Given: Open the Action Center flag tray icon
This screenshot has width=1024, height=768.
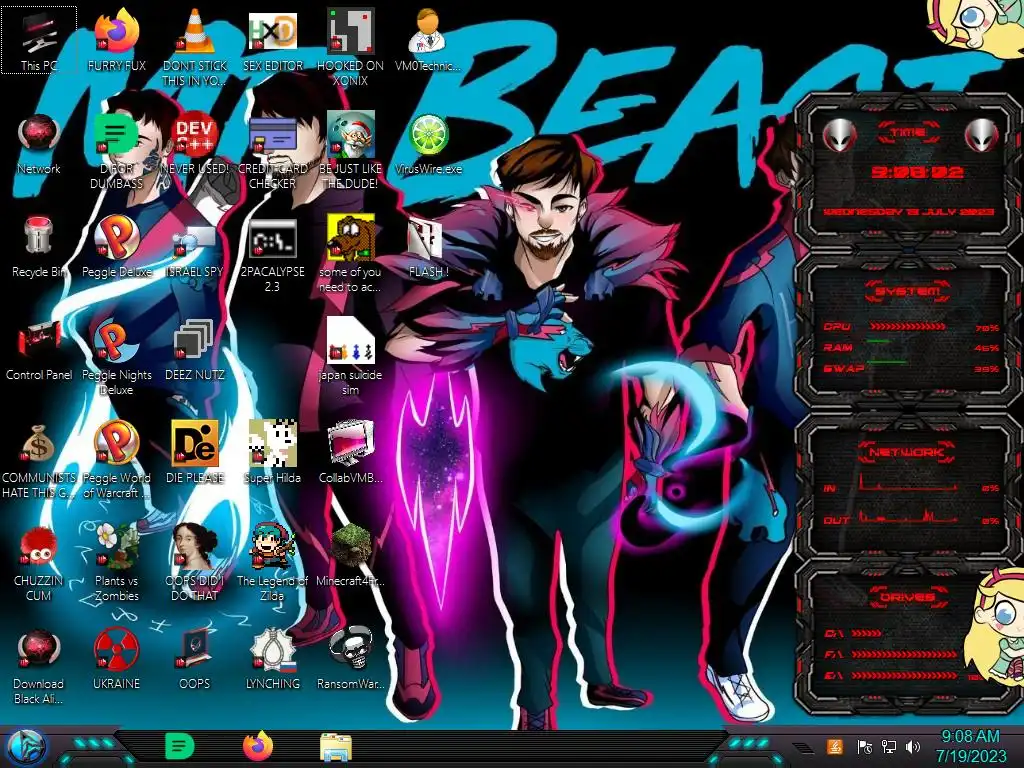Looking at the screenshot, I should click(864, 746).
